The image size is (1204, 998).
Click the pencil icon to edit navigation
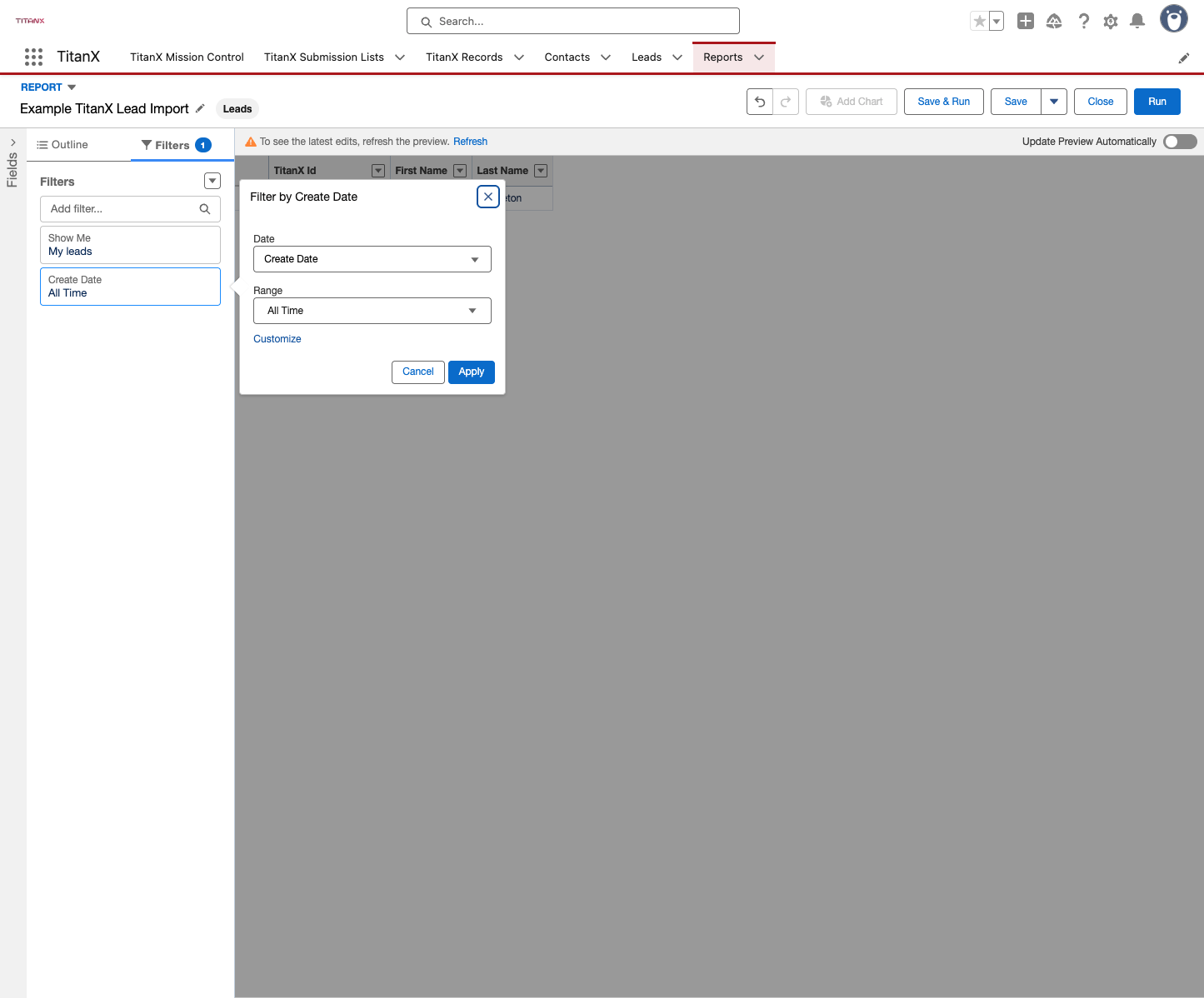point(1184,58)
